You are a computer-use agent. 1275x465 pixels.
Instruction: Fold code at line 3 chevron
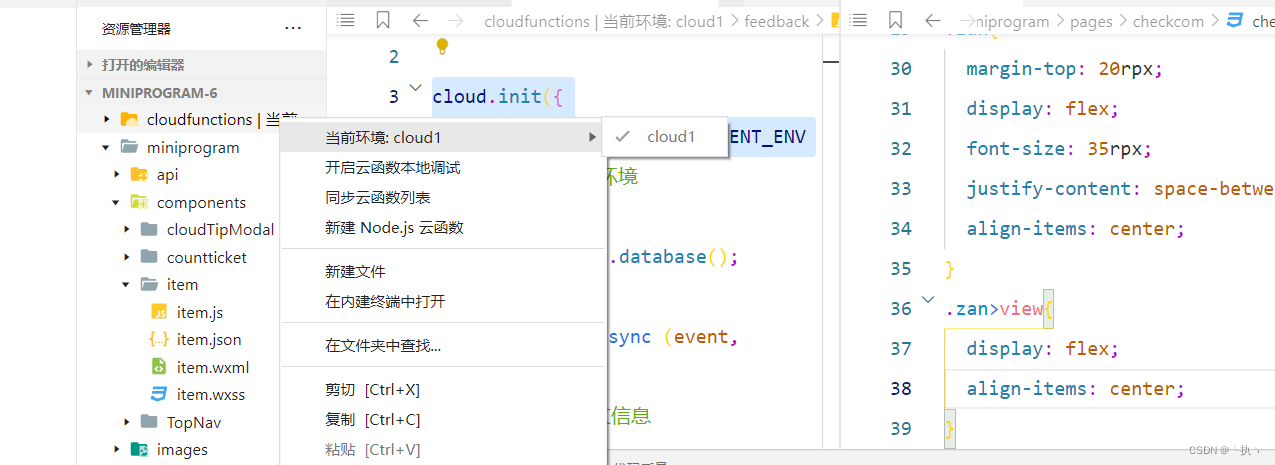[x=416, y=88]
